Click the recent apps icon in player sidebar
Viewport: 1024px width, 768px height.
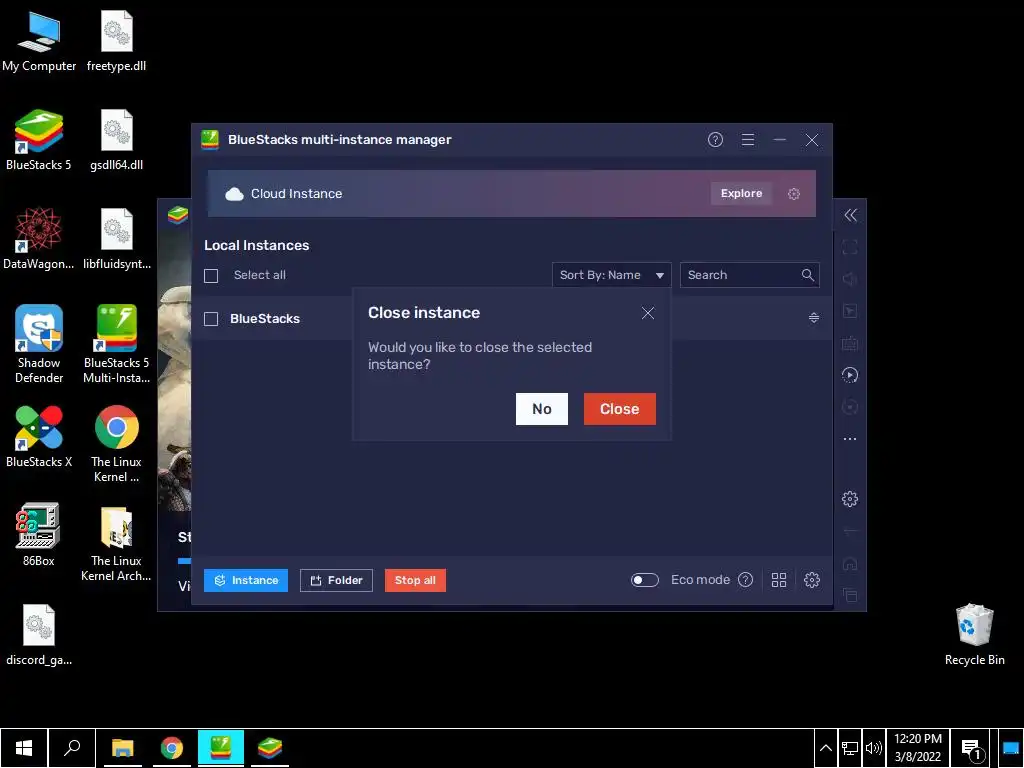click(850, 595)
